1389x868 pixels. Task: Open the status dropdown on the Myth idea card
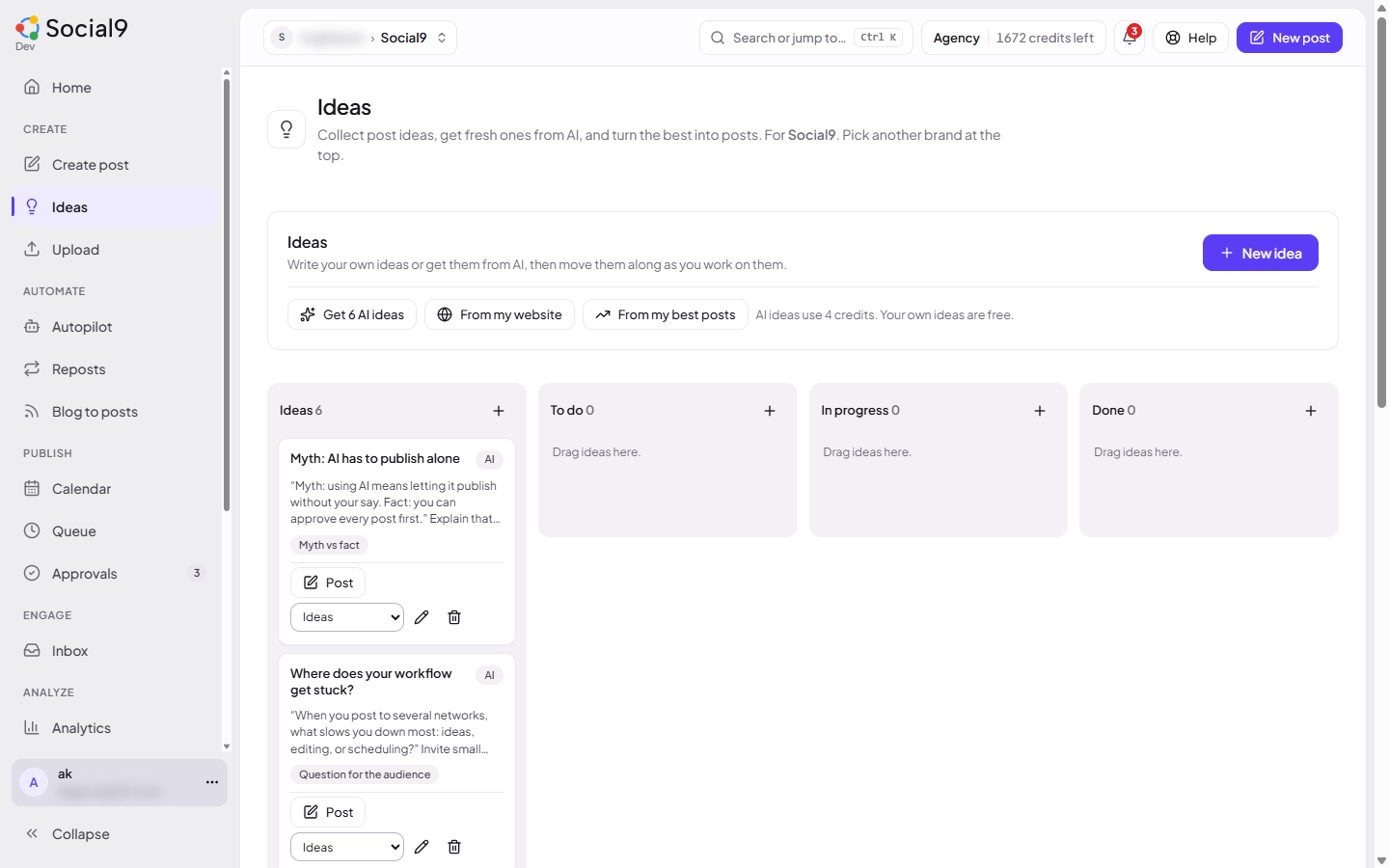[x=347, y=617]
